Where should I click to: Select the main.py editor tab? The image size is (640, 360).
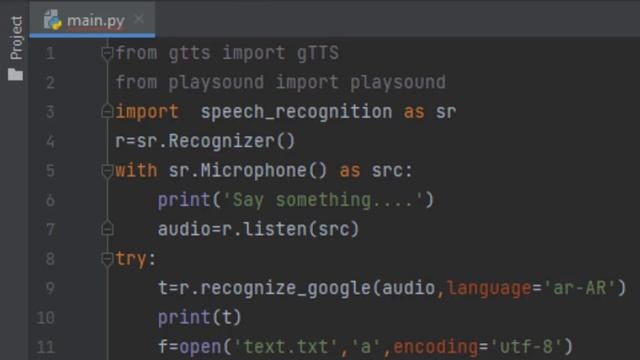[92, 20]
